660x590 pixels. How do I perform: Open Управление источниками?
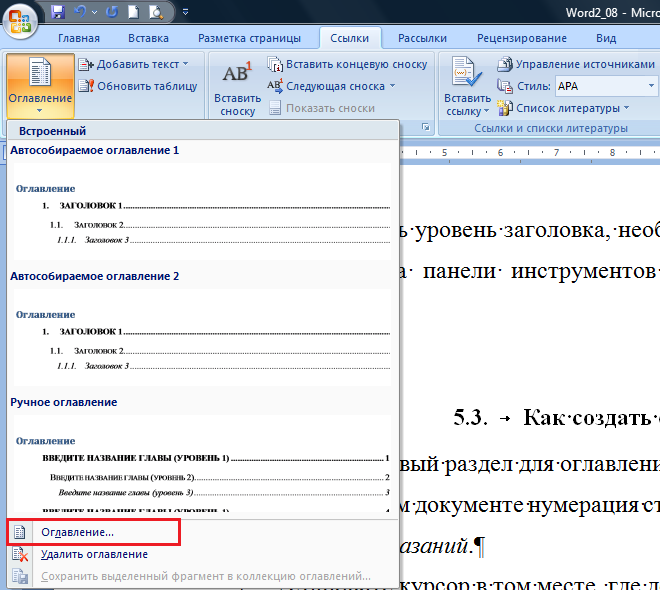[x=576, y=64]
